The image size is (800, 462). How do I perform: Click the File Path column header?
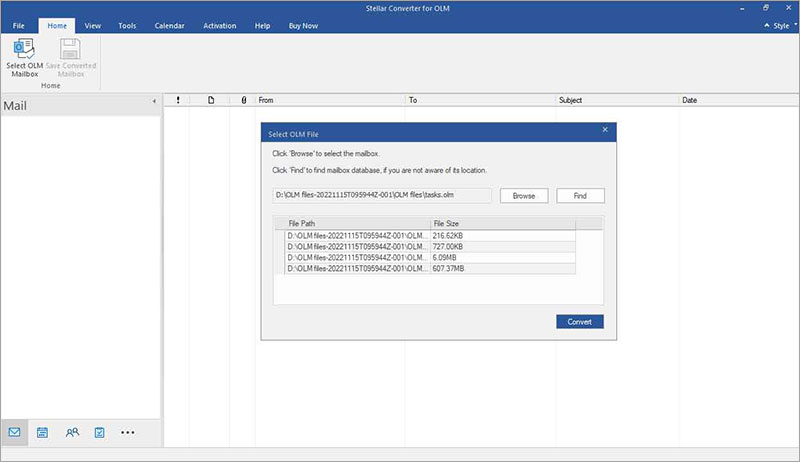click(x=357, y=223)
